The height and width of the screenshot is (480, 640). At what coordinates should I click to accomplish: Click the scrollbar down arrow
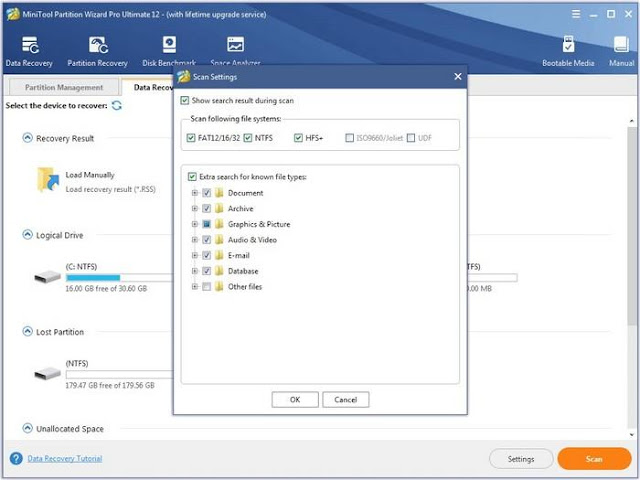coord(632,435)
